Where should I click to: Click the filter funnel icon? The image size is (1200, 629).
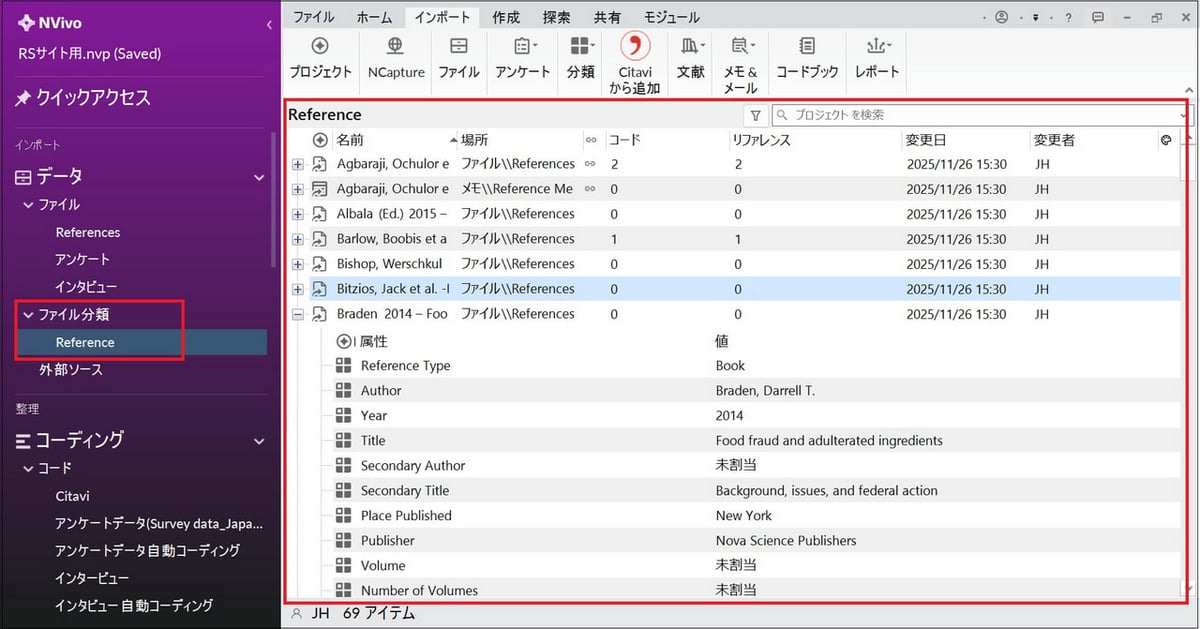pos(756,115)
